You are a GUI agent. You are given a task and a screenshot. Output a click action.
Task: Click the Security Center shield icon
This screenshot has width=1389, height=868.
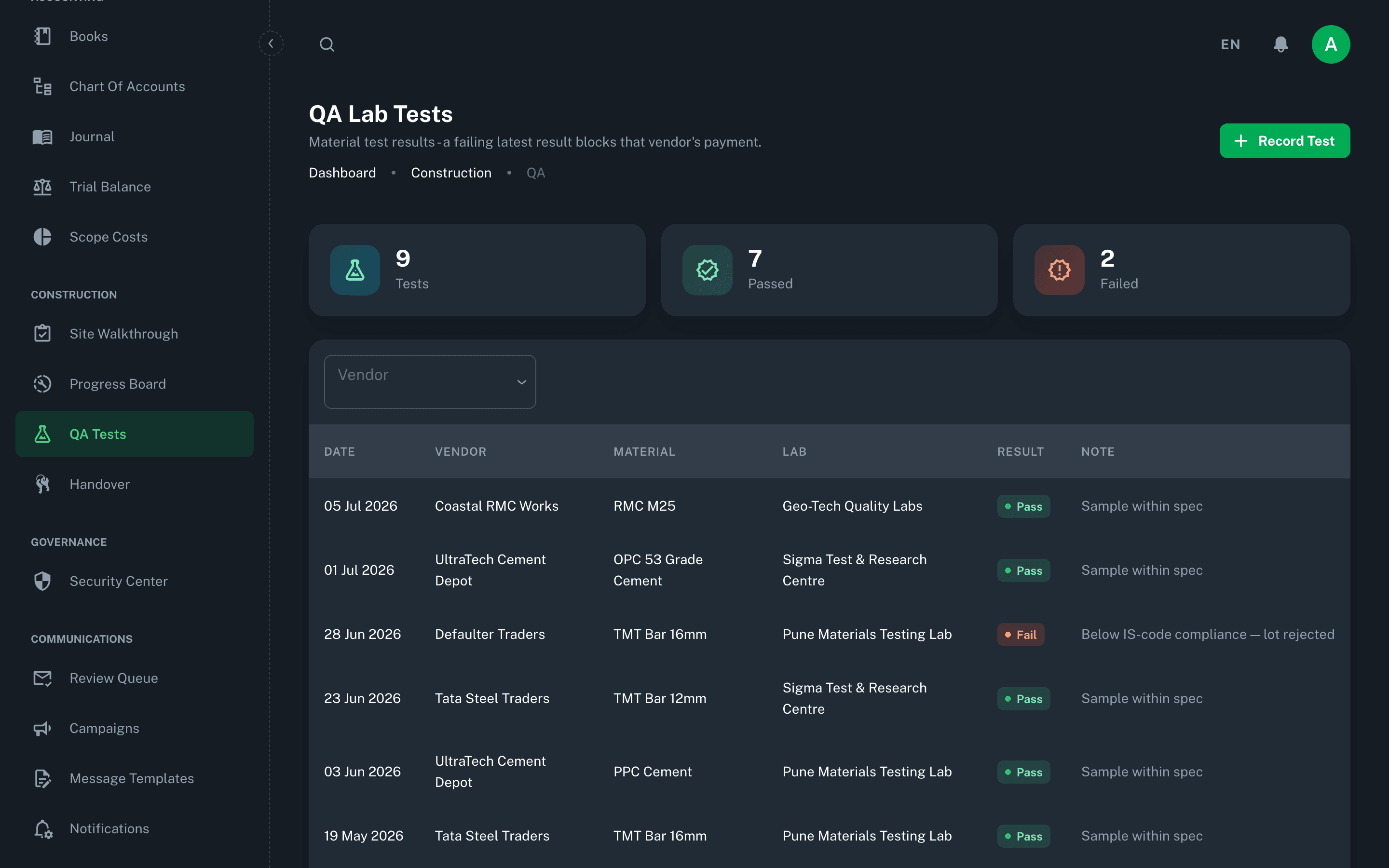[42, 581]
